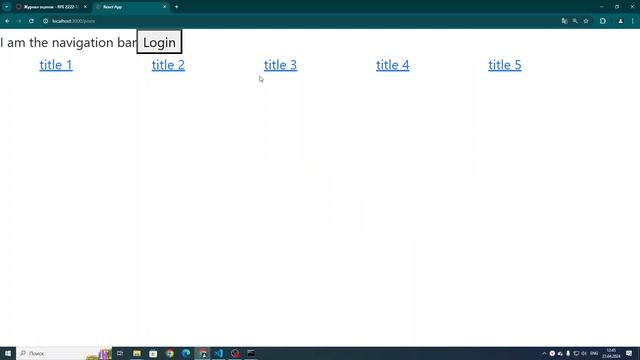Open Task View on the taskbar
Image resolution: width=640 pixels, height=360 pixels.
120,353
